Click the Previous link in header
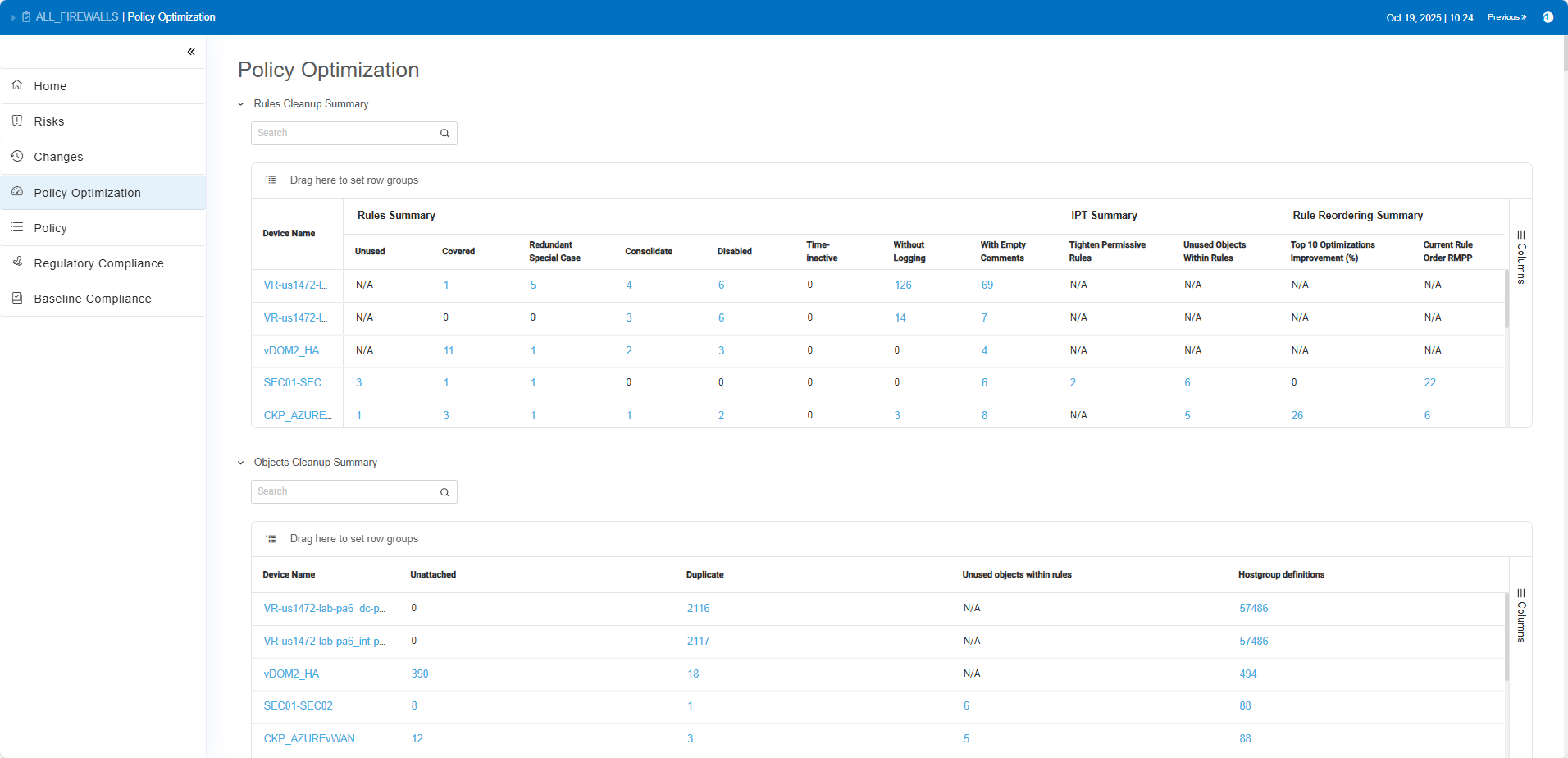The image size is (1568, 758). tap(1506, 17)
